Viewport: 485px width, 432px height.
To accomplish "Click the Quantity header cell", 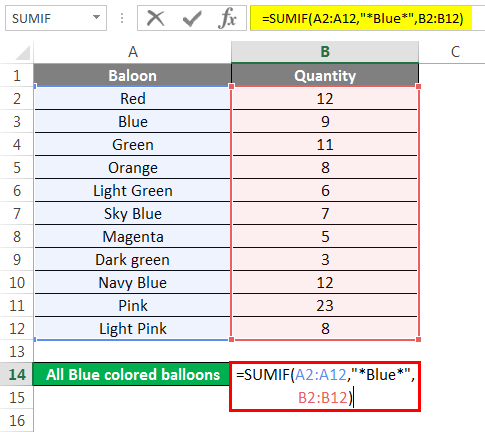I will pos(325,76).
